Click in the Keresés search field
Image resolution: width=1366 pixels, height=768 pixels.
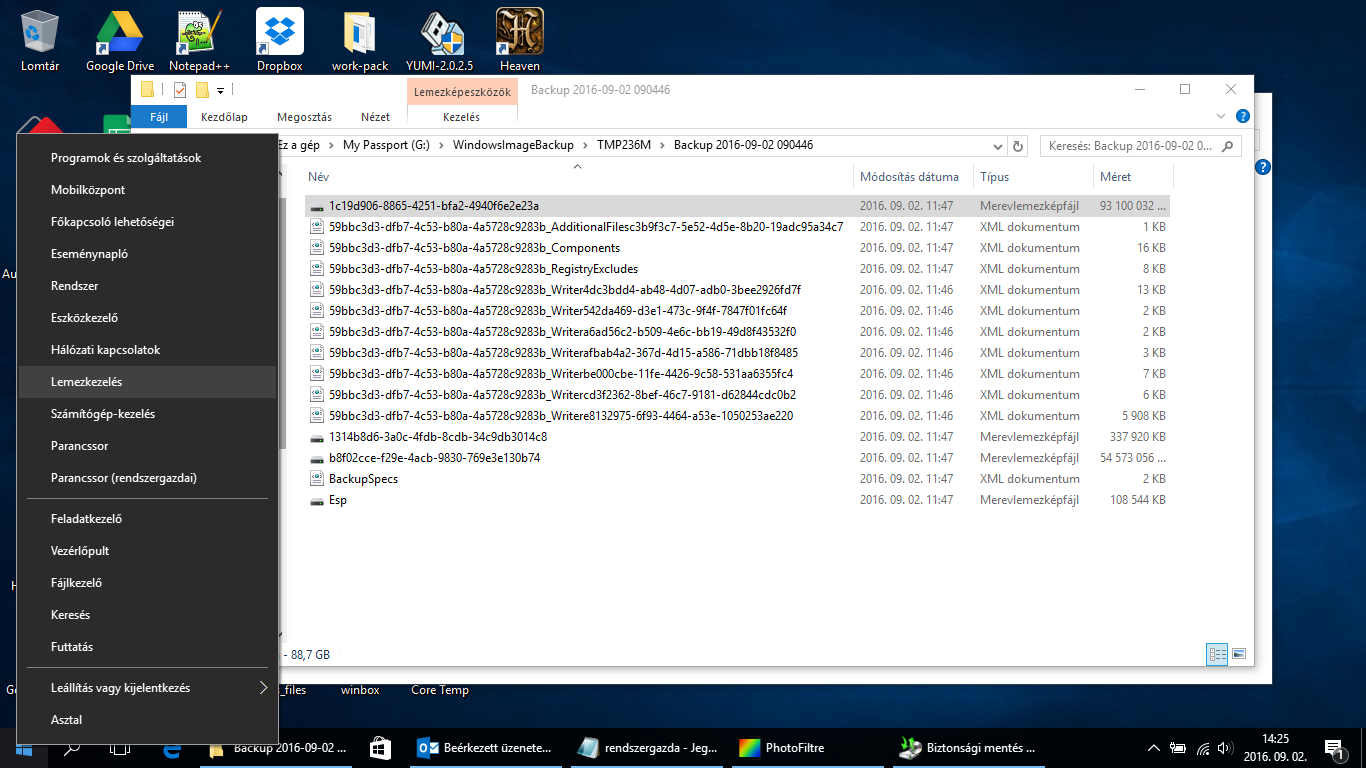click(x=1130, y=146)
